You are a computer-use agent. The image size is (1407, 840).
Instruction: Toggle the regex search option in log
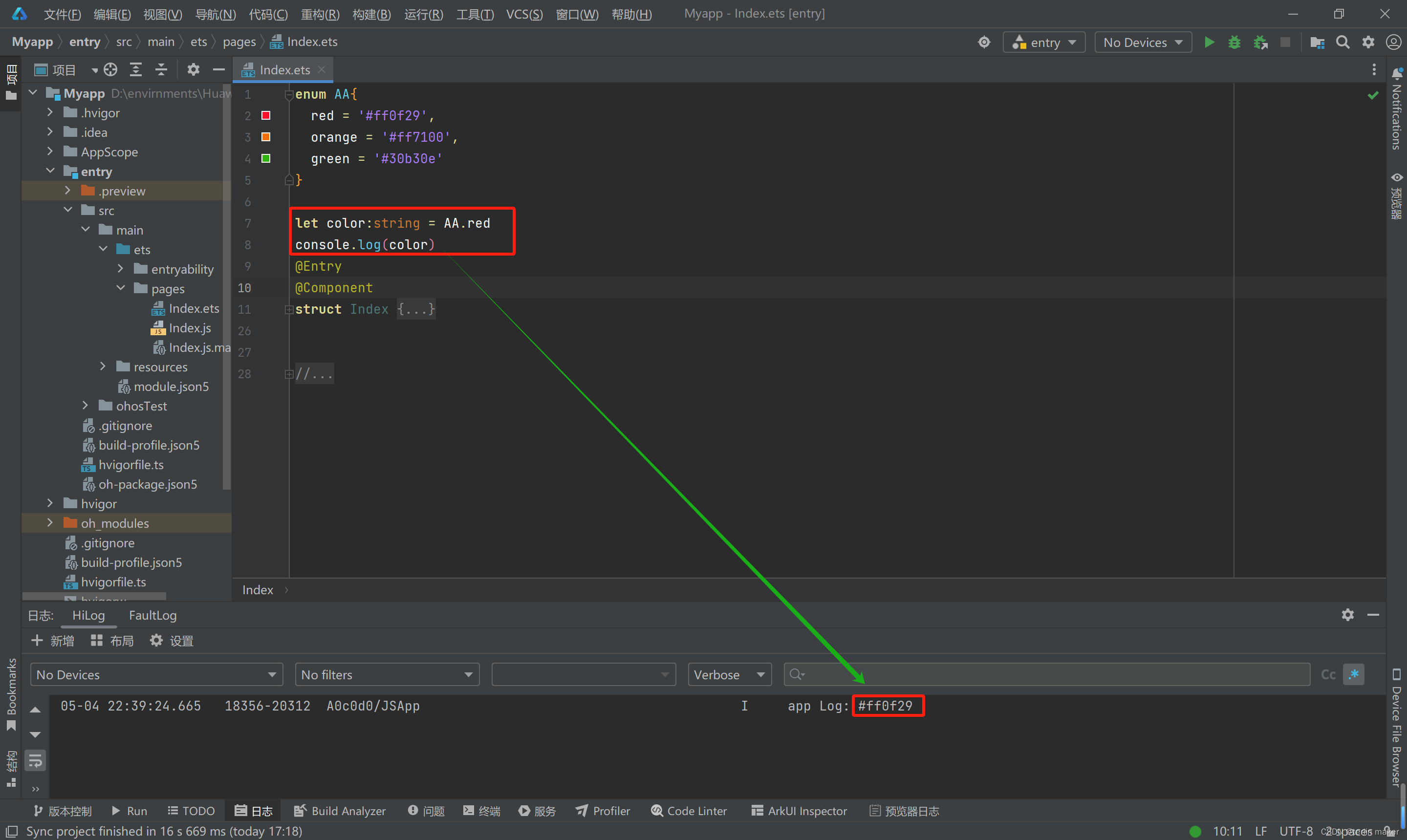click(x=1354, y=674)
